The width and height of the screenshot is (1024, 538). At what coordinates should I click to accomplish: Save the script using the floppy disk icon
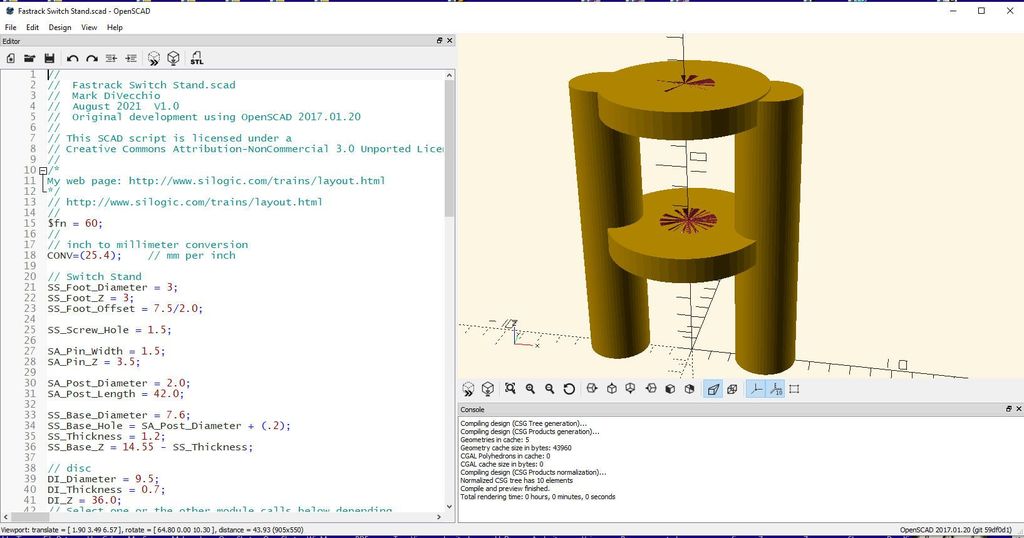(x=46, y=59)
